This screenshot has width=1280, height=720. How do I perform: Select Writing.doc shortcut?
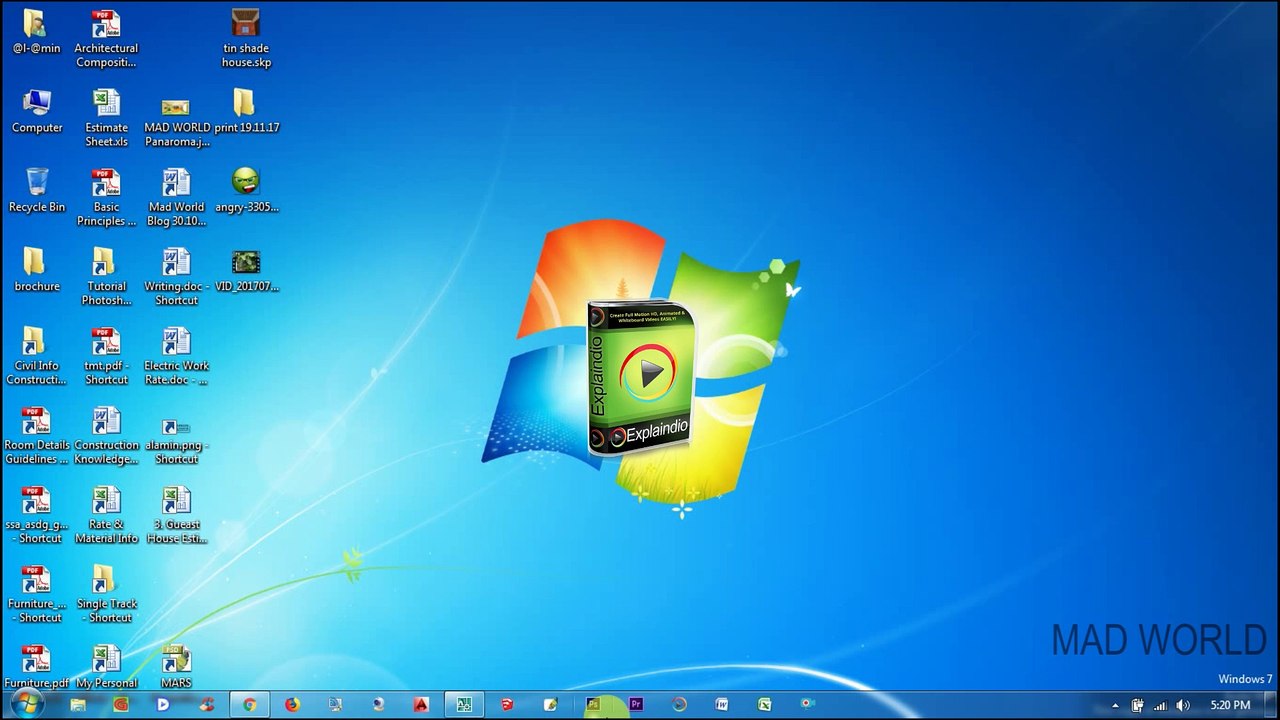(x=176, y=276)
